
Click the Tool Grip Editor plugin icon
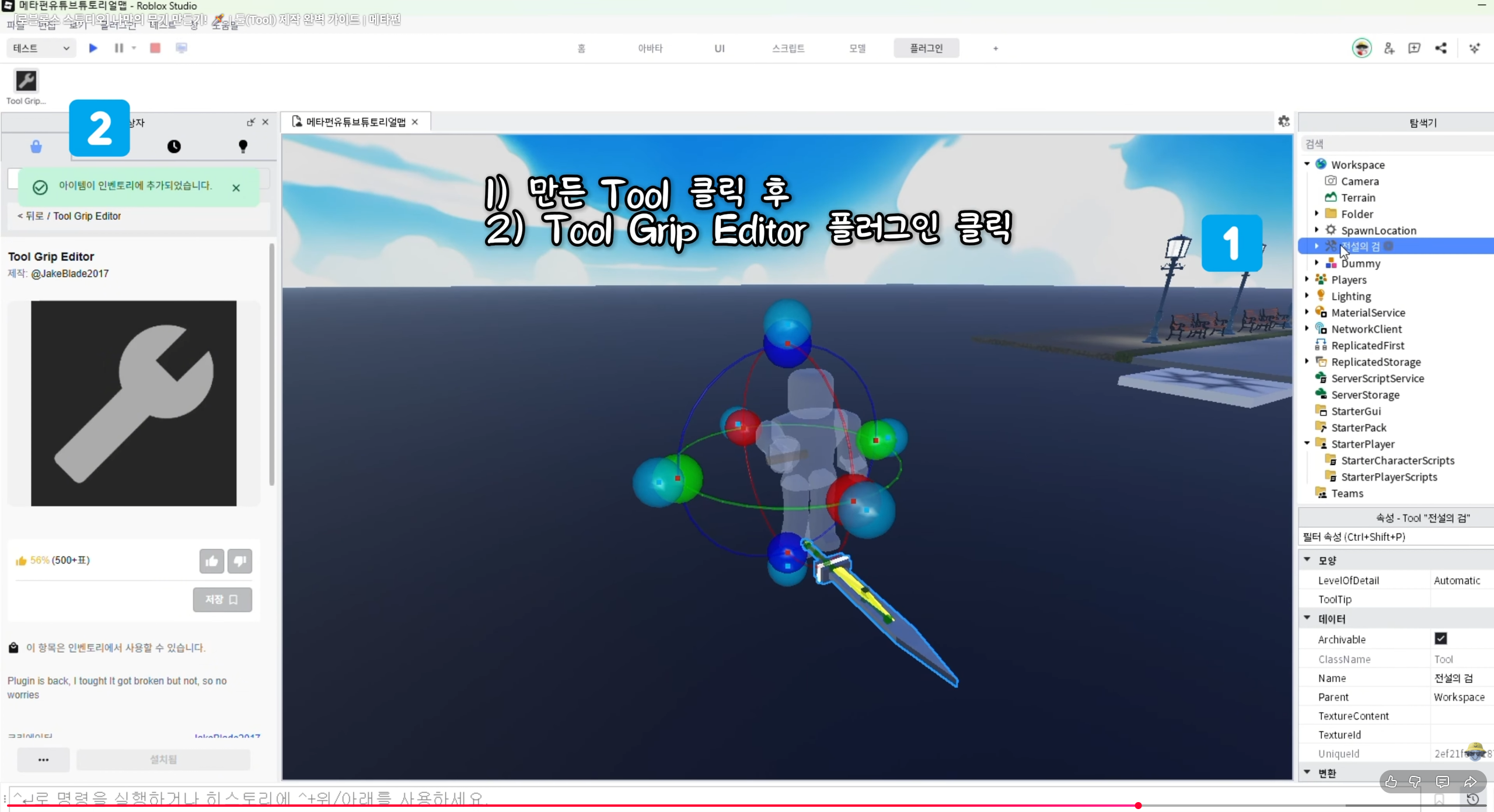pos(26,81)
